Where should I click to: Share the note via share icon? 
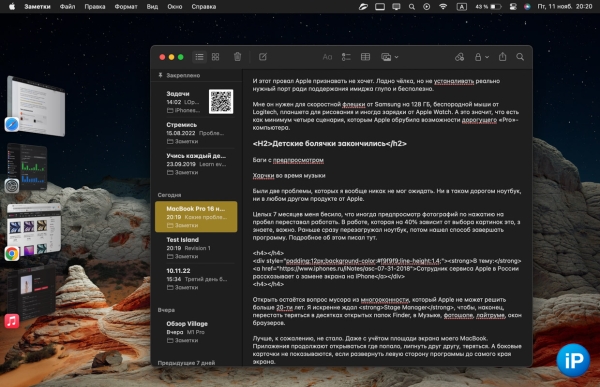click(502, 57)
